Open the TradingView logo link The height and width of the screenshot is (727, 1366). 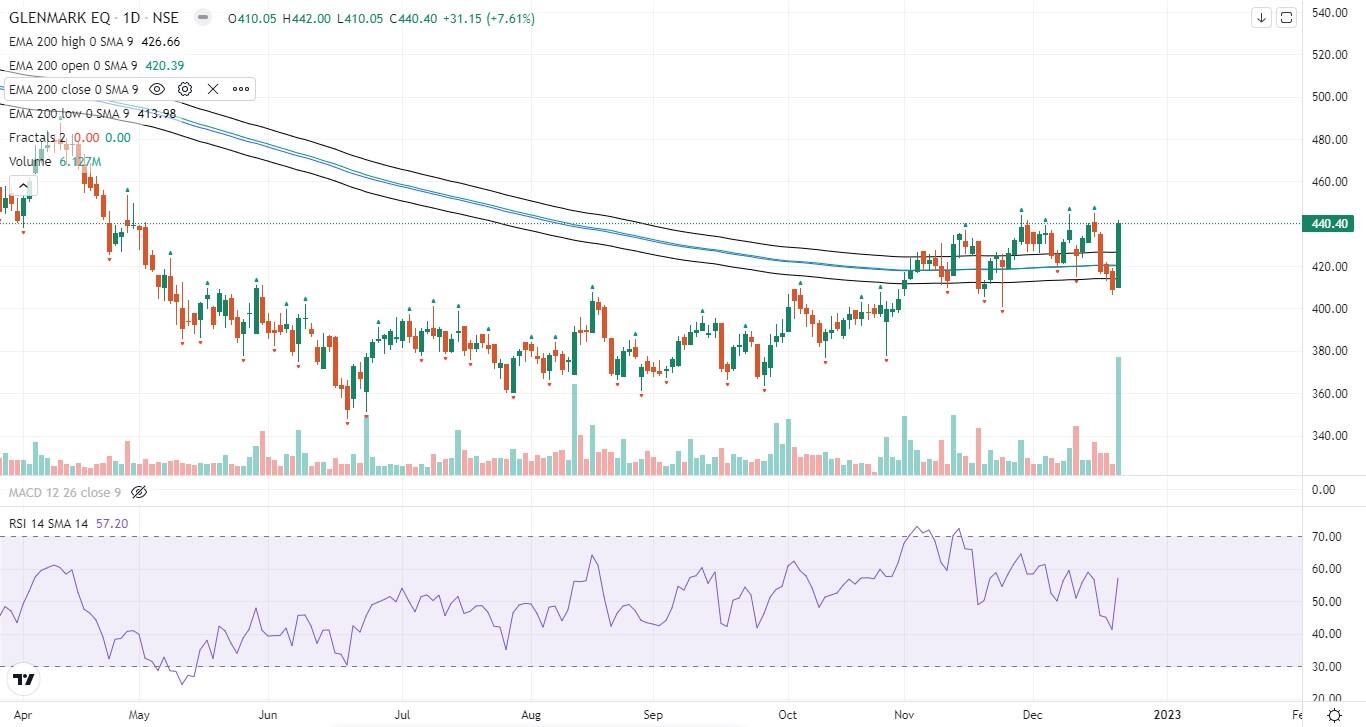point(25,680)
